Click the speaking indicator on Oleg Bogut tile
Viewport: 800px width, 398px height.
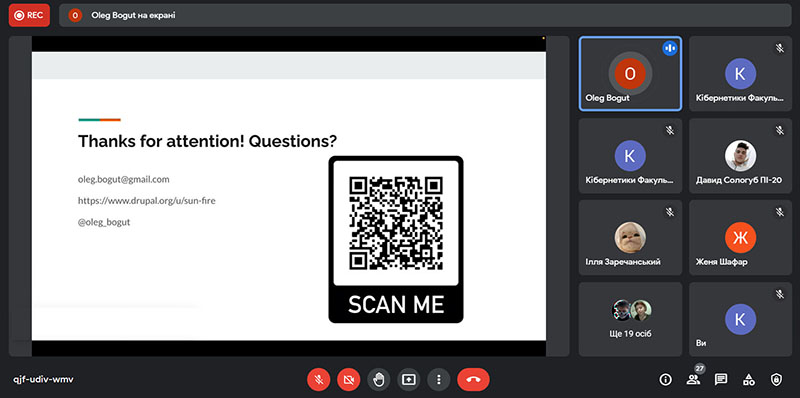[x=670, y=48]
